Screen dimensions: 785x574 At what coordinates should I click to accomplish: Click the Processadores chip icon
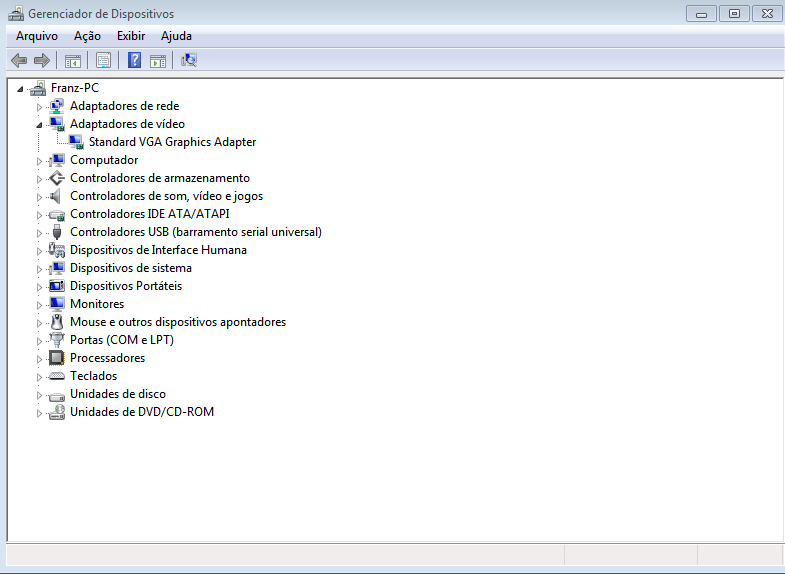[x=57, y=358]
